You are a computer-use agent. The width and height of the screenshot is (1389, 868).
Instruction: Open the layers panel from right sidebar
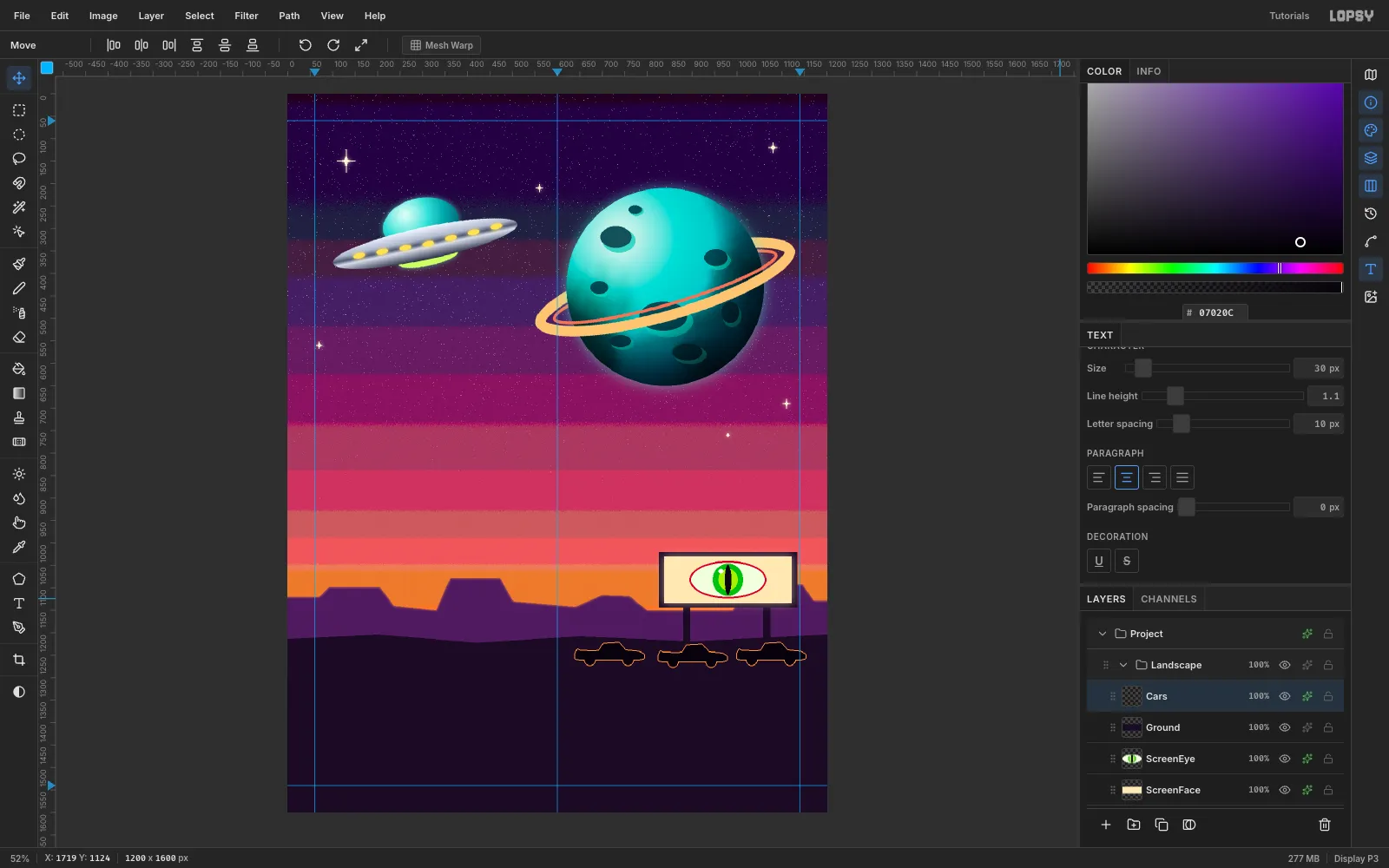[1371, 158]
